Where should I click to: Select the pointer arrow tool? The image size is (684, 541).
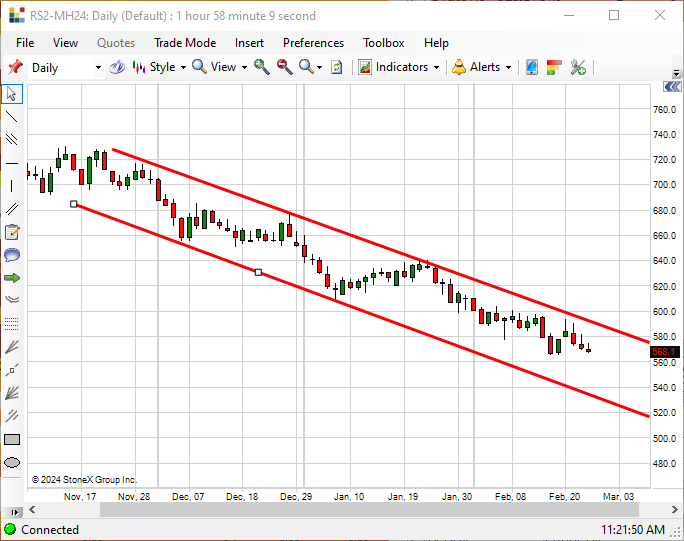tap(12, 94)
